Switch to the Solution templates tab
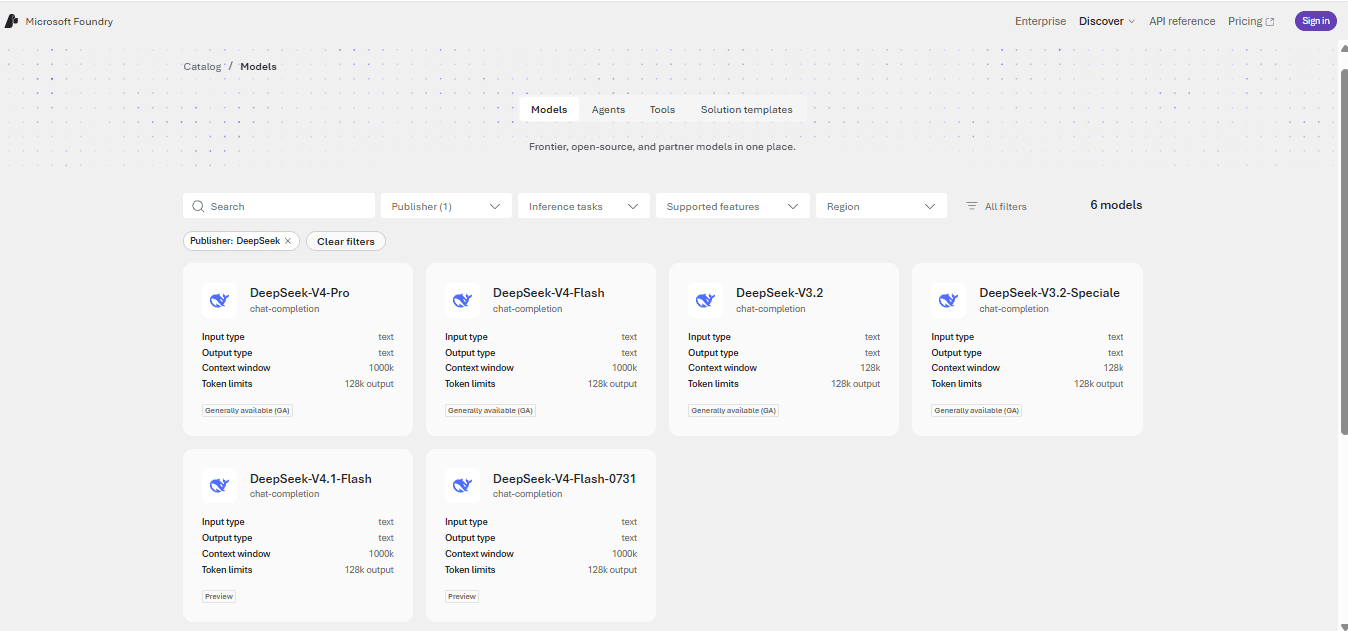Viewport: 1348px width, 631px height. click(x=746, y=110)
